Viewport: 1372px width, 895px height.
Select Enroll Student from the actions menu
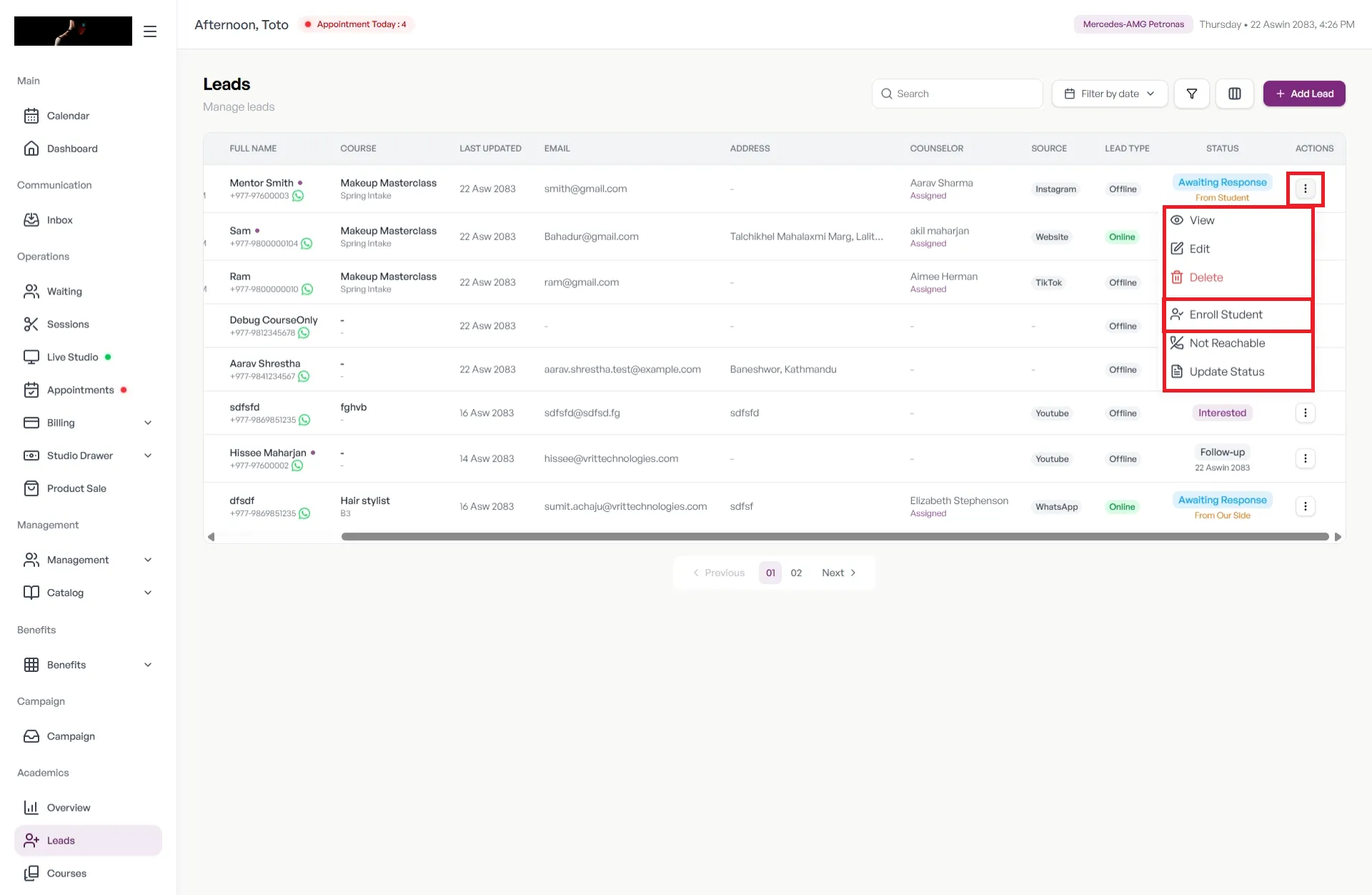coord(1238,315)
